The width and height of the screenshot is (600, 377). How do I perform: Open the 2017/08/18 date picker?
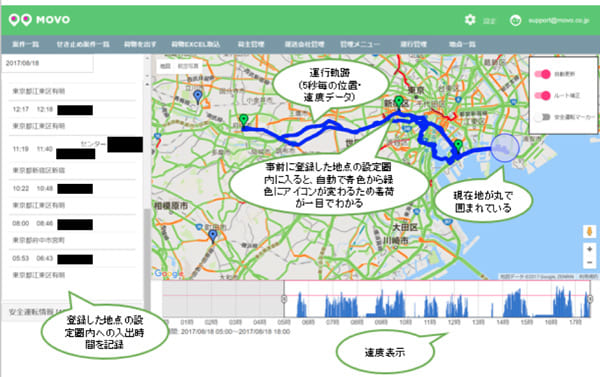[48, 63]
